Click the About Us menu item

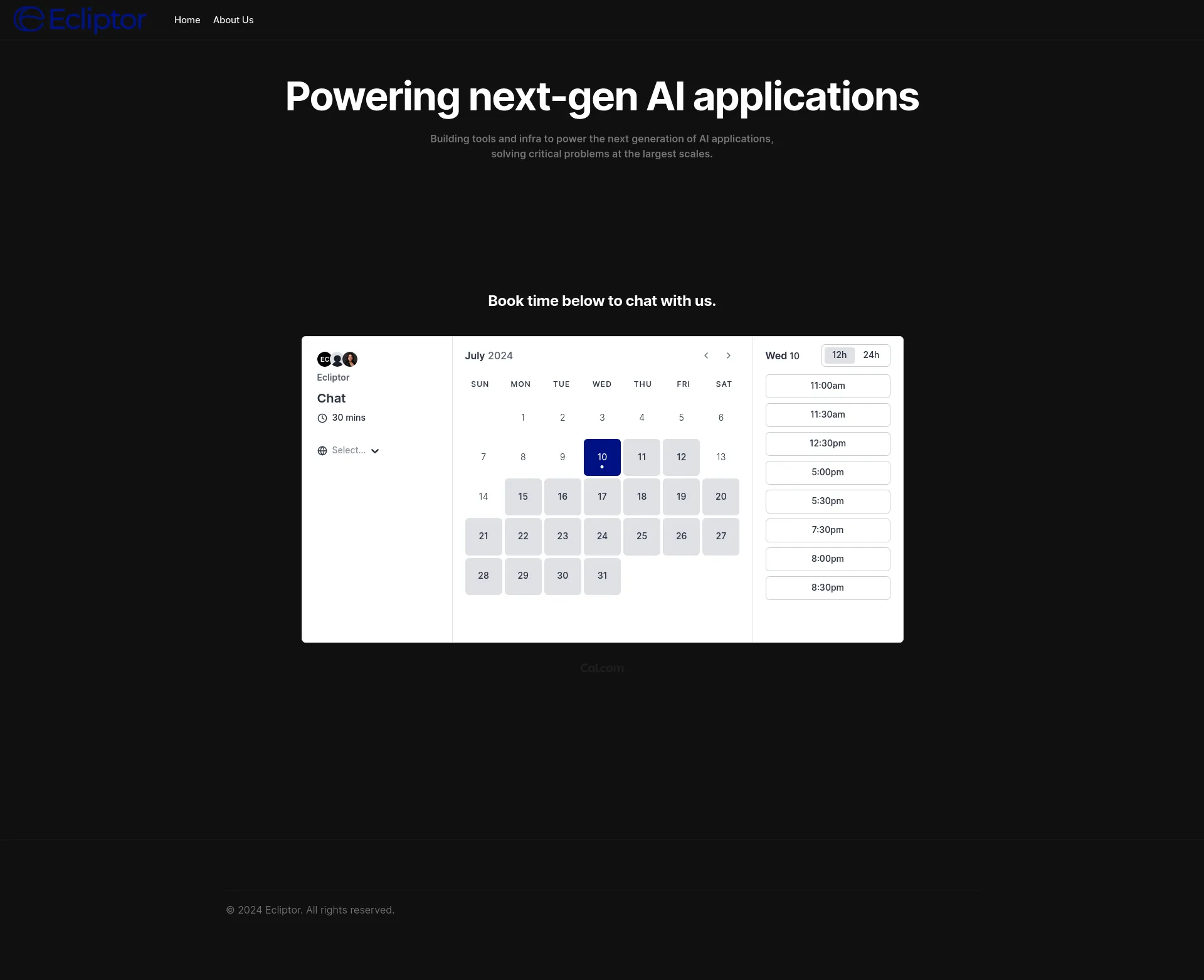click(233, 20)
